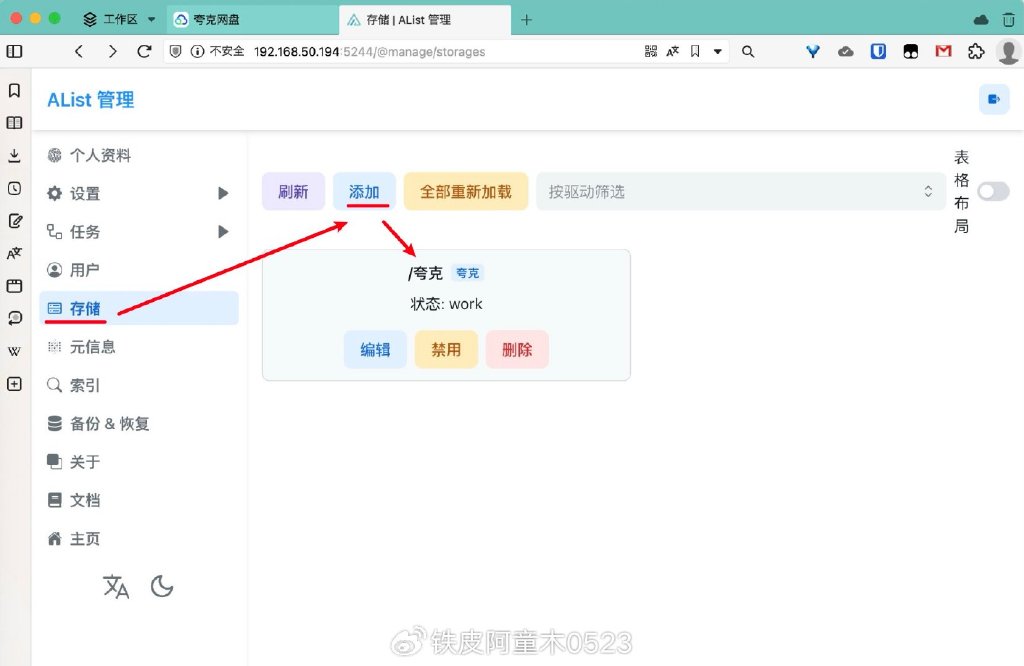
Task: Open 索引 in the sidebar
Action: [138, 385]
